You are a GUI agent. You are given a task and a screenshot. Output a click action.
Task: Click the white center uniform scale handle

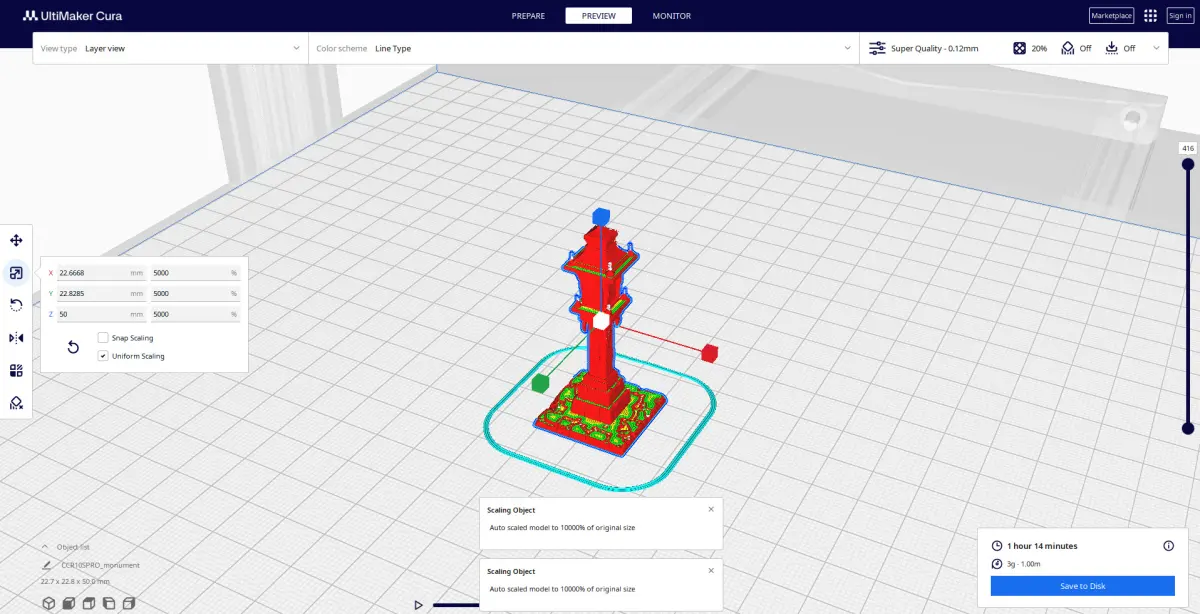(601, 321)
